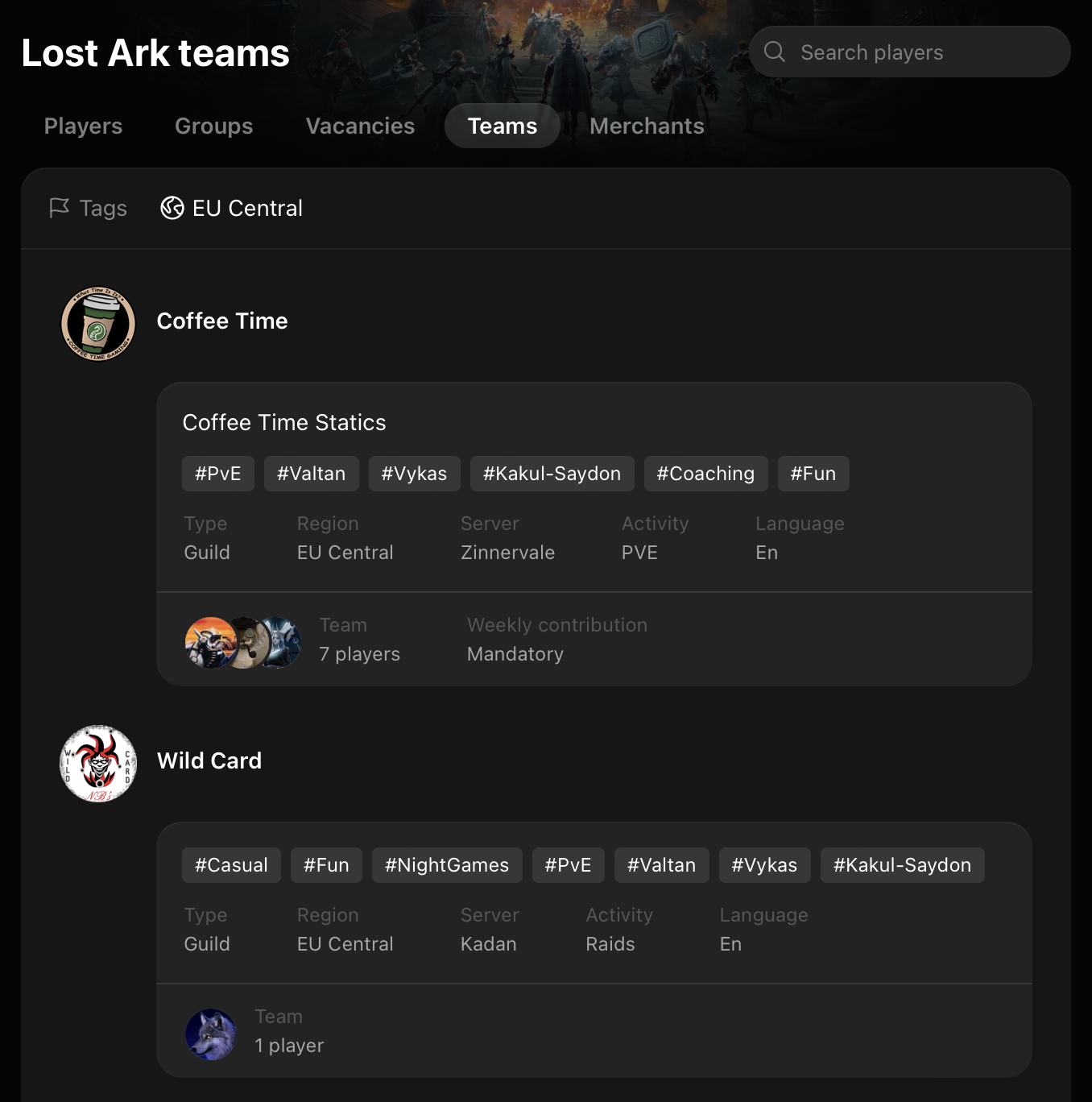
Task: Click the Search players field
Action: [x=909, y=52]
